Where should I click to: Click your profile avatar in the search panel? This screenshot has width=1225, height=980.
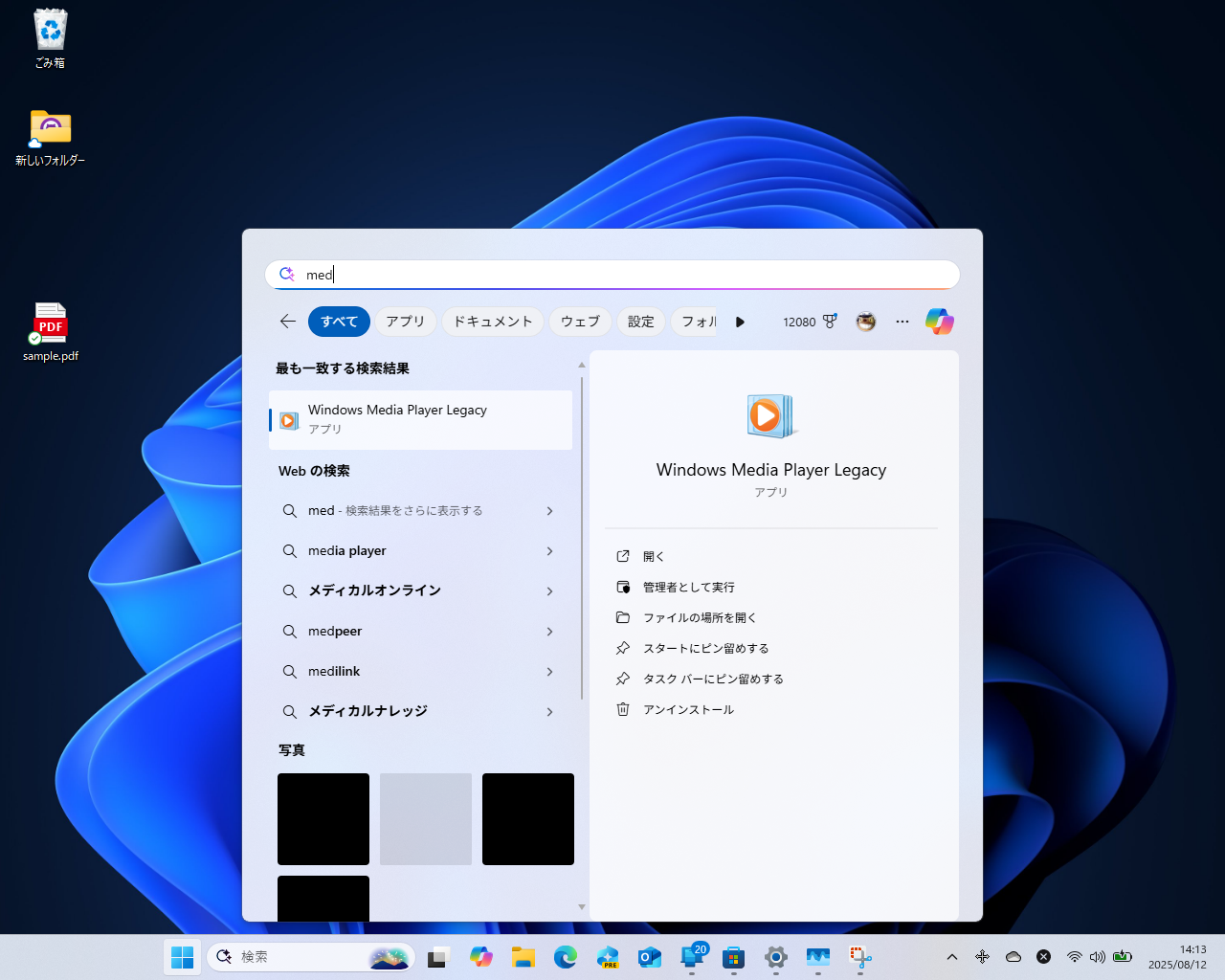point(865,322)
